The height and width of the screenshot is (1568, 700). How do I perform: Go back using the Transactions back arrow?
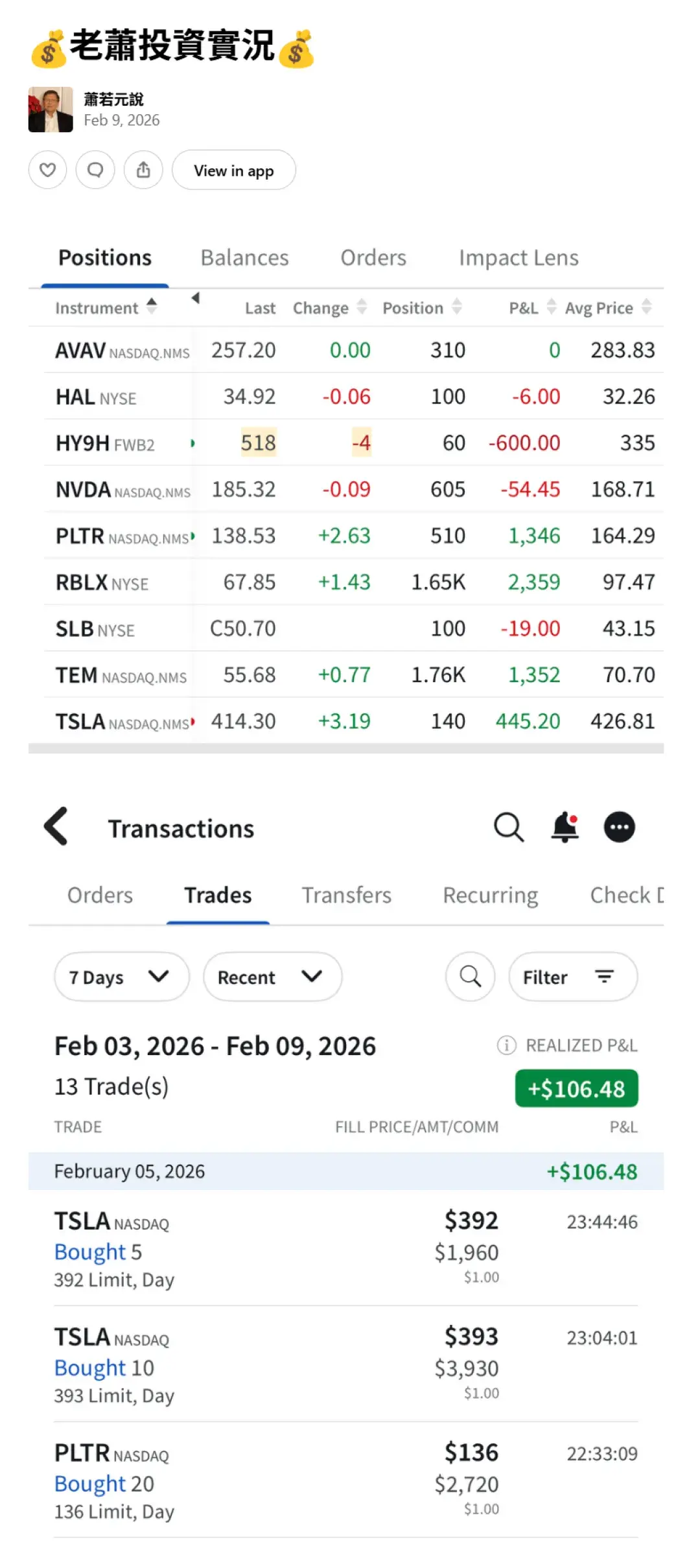(x=56, y=826)
